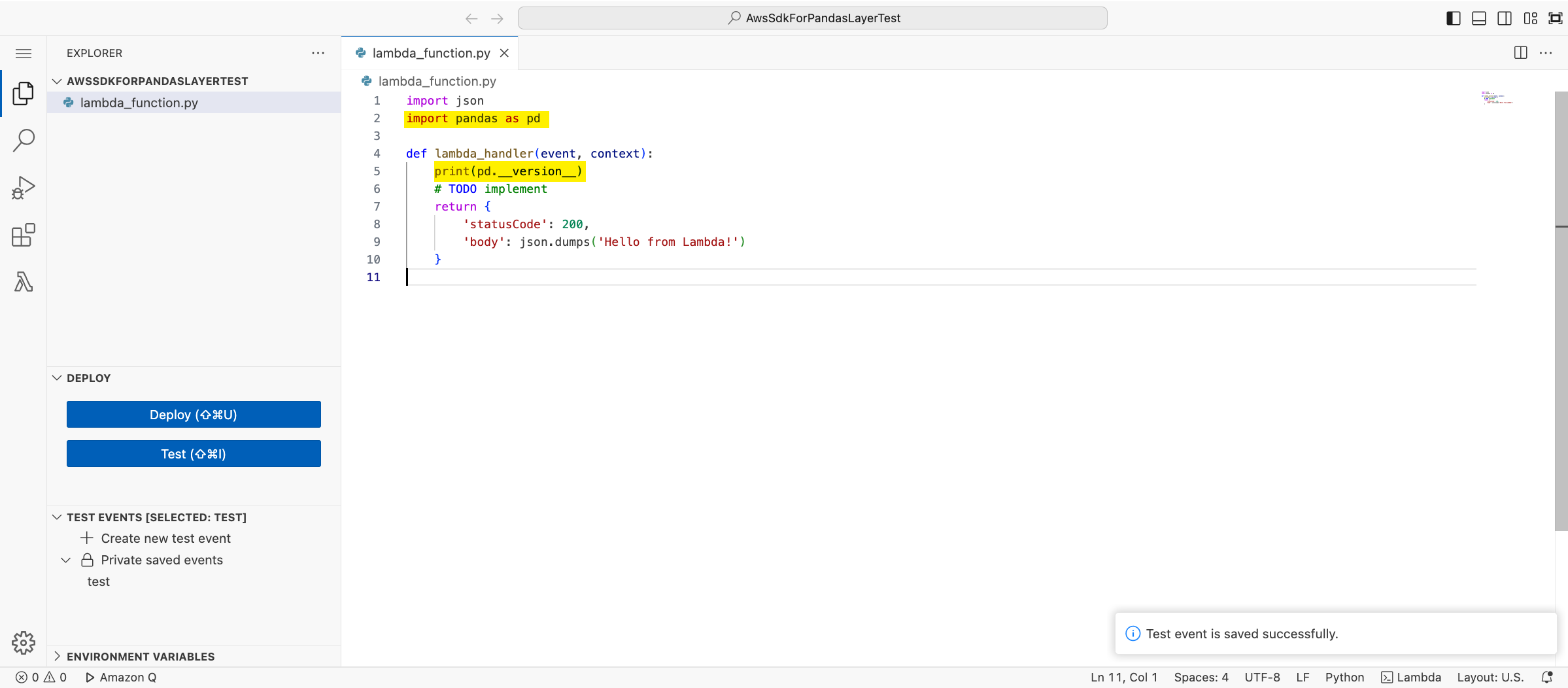Select language mode Python in status bar
1568x688 pixels.
pyautogui.click(x=1344, y=678)
